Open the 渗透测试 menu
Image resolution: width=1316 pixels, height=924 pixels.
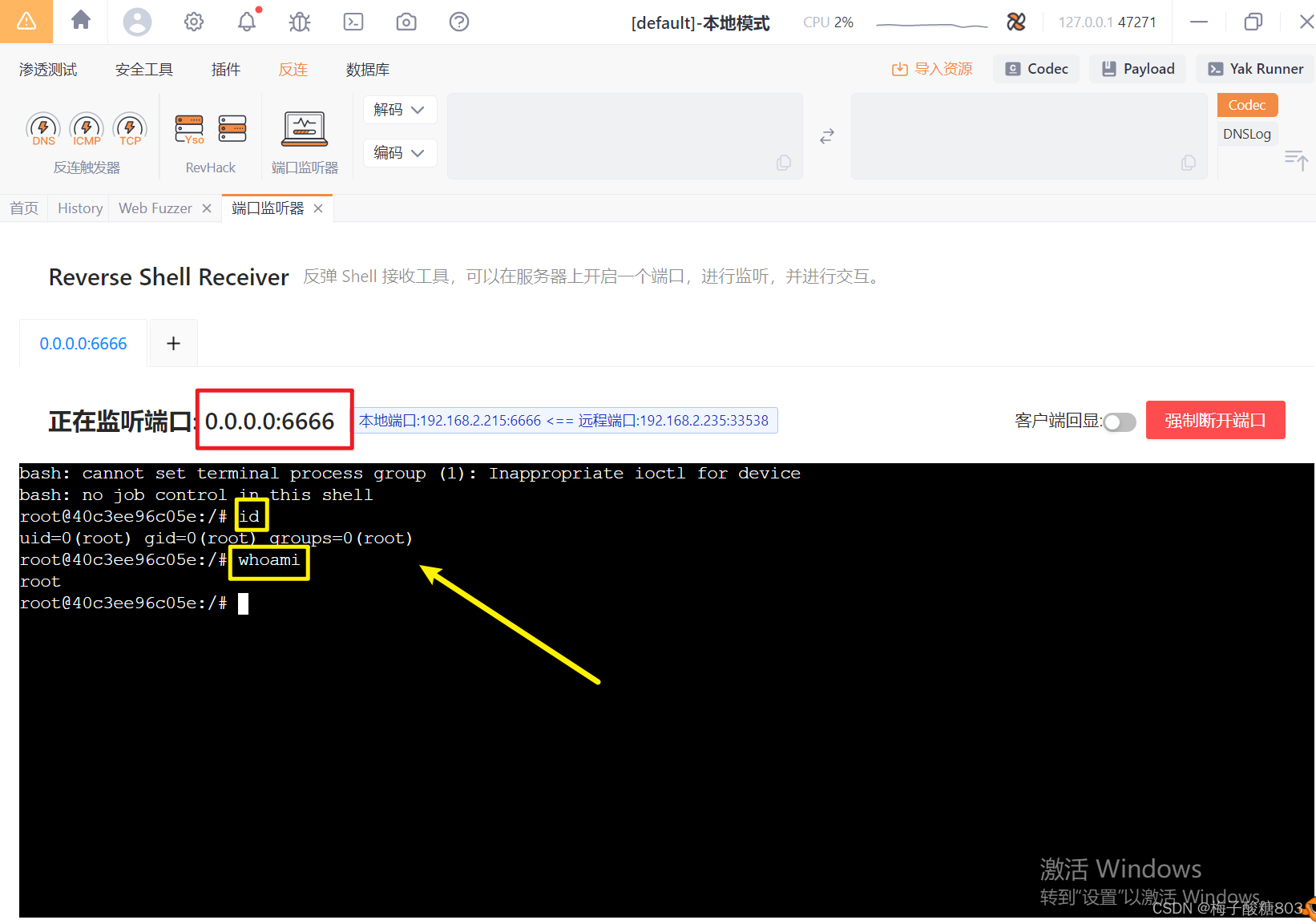pos(47,69)
